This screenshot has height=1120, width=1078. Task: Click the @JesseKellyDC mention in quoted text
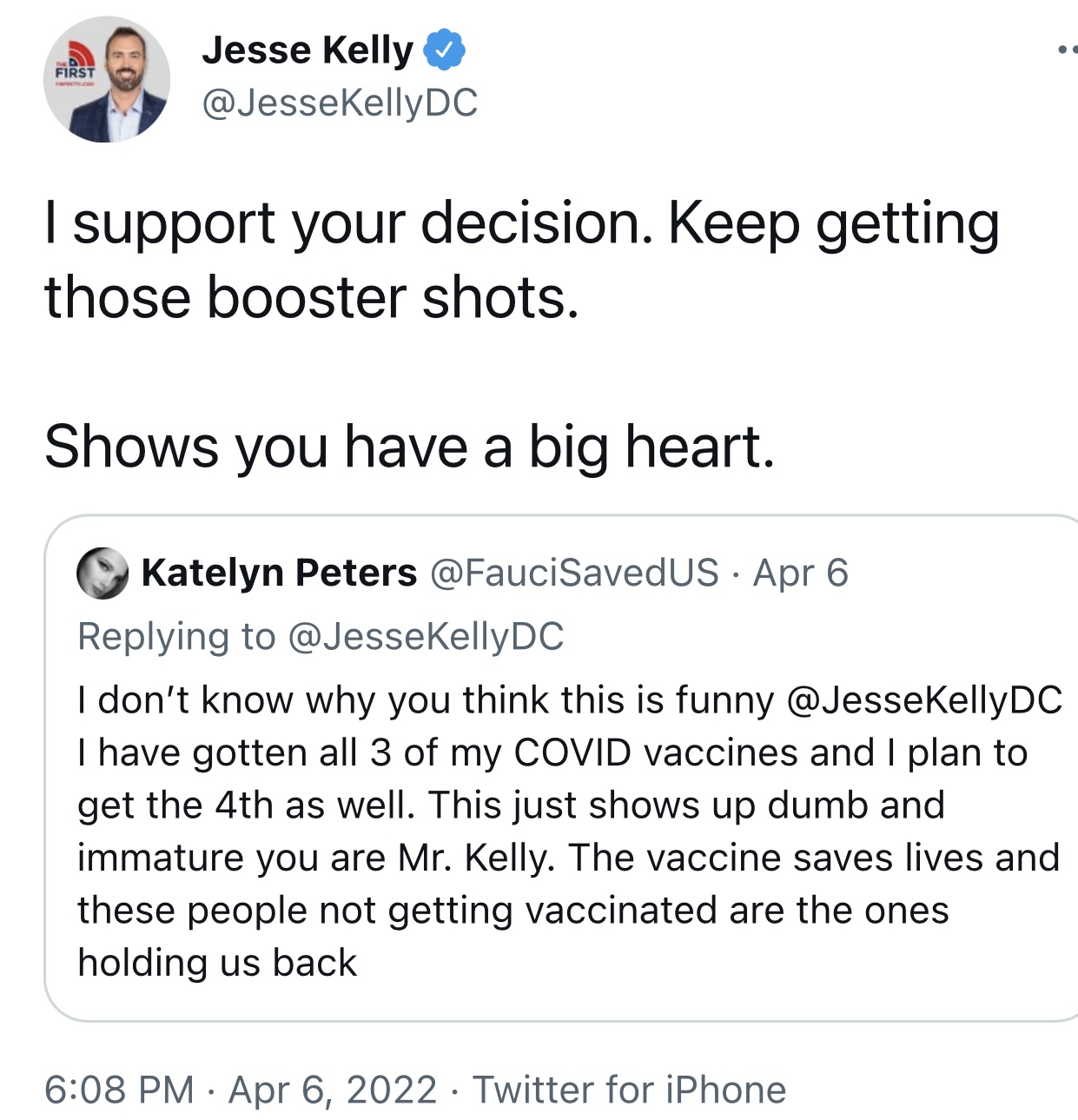[923, 699]
